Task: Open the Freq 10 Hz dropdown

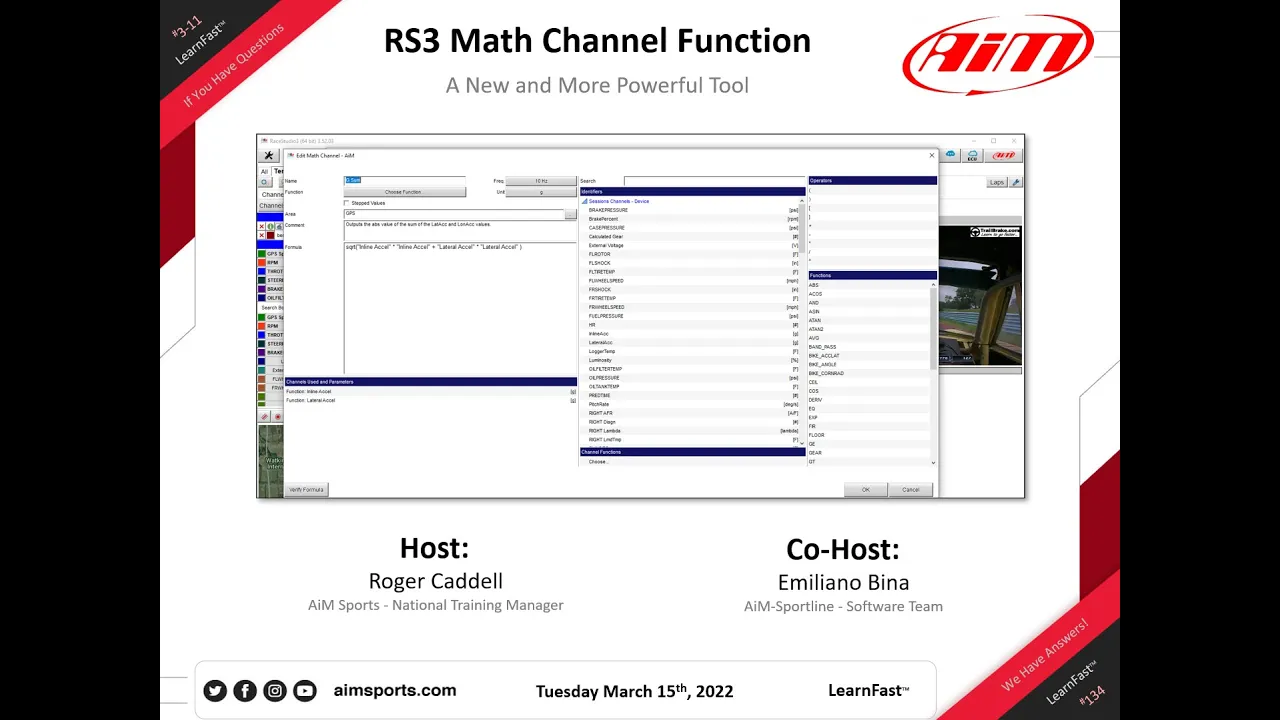Action: [x=541, y=181]
